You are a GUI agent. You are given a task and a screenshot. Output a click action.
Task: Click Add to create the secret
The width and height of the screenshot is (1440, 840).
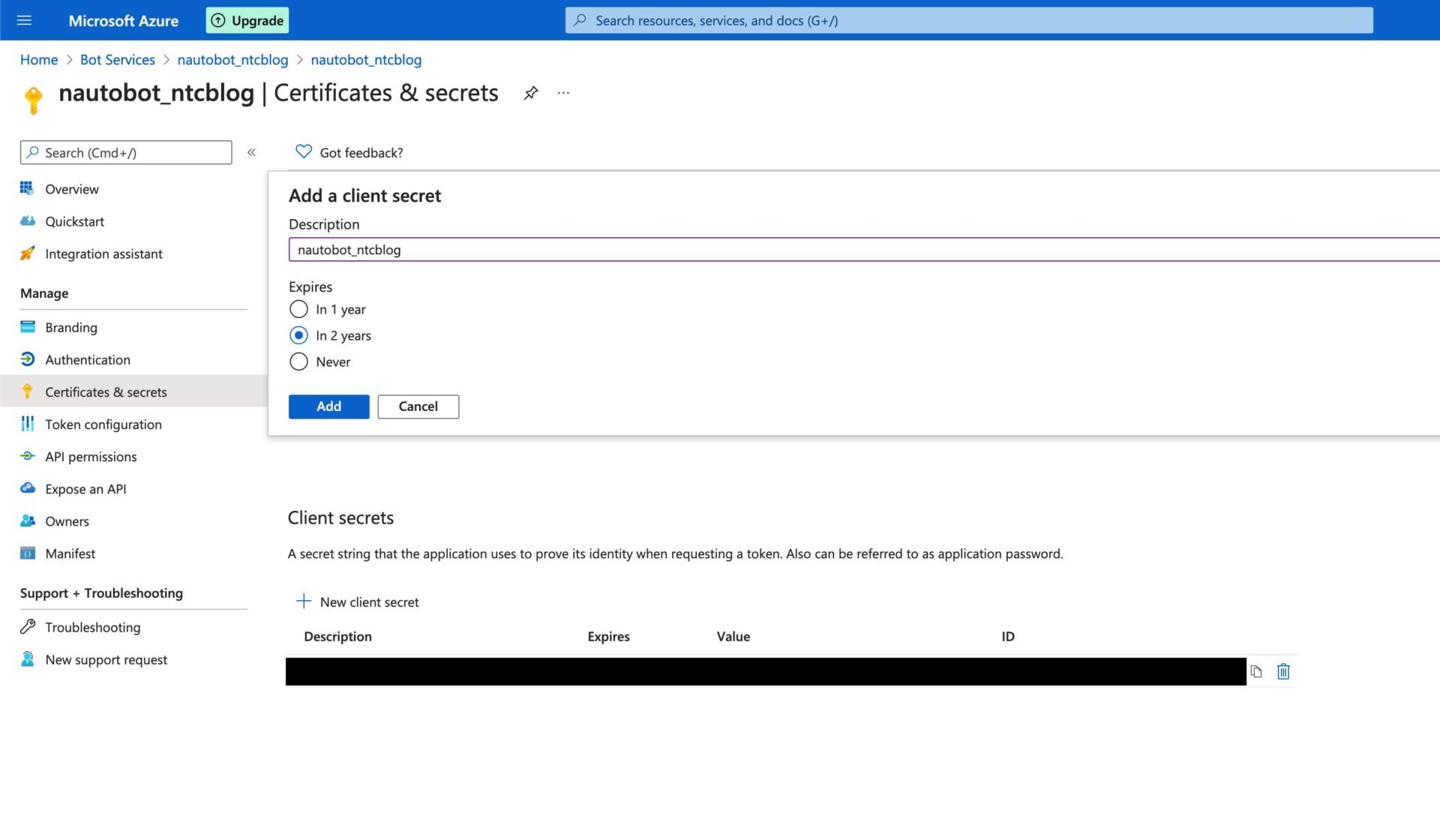pos(328,406)
